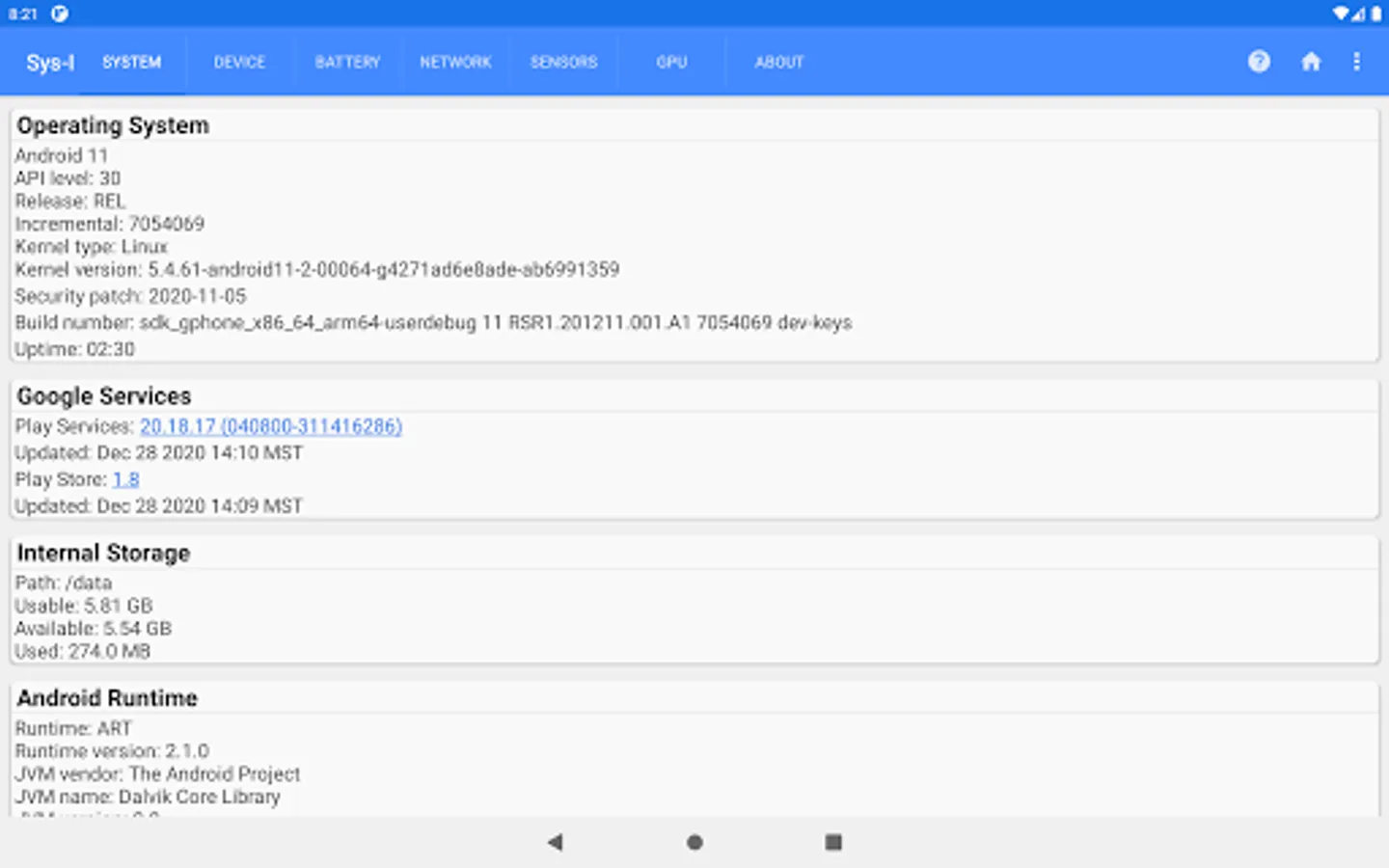The height and width of the screenshot is (868, 1389).
Task: Select the Internal Storage heading
Action: (103, 554)
